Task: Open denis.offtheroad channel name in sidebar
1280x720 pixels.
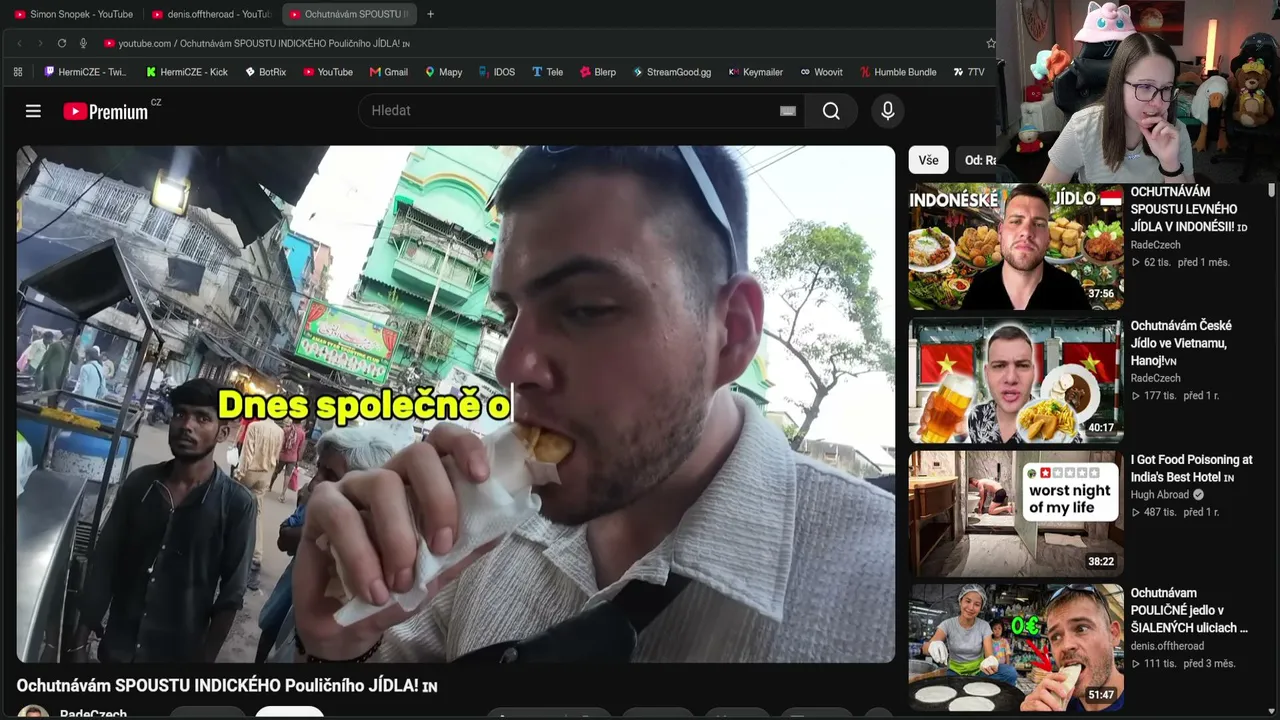Action: tap(1167, 646)
